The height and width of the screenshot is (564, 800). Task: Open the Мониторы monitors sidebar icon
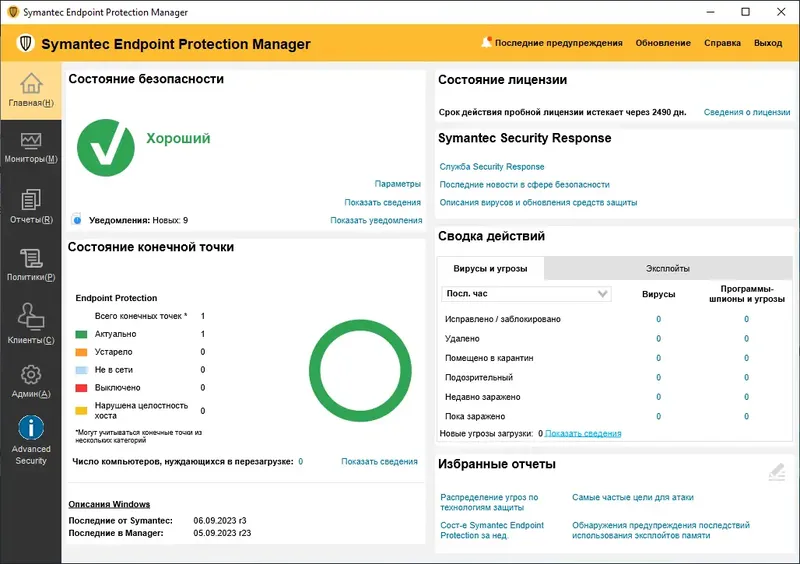(x=31, y=140)
